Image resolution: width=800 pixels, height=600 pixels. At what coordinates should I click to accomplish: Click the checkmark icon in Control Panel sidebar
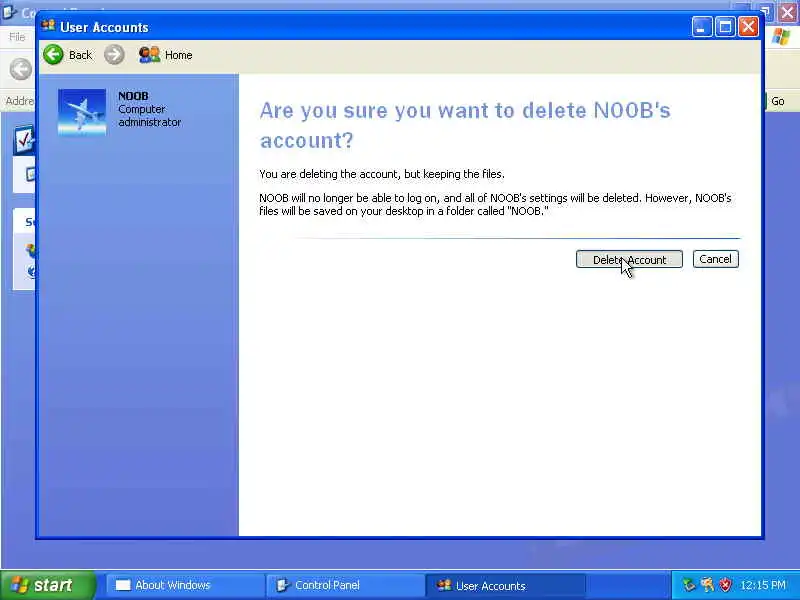(x=24, y=140)
